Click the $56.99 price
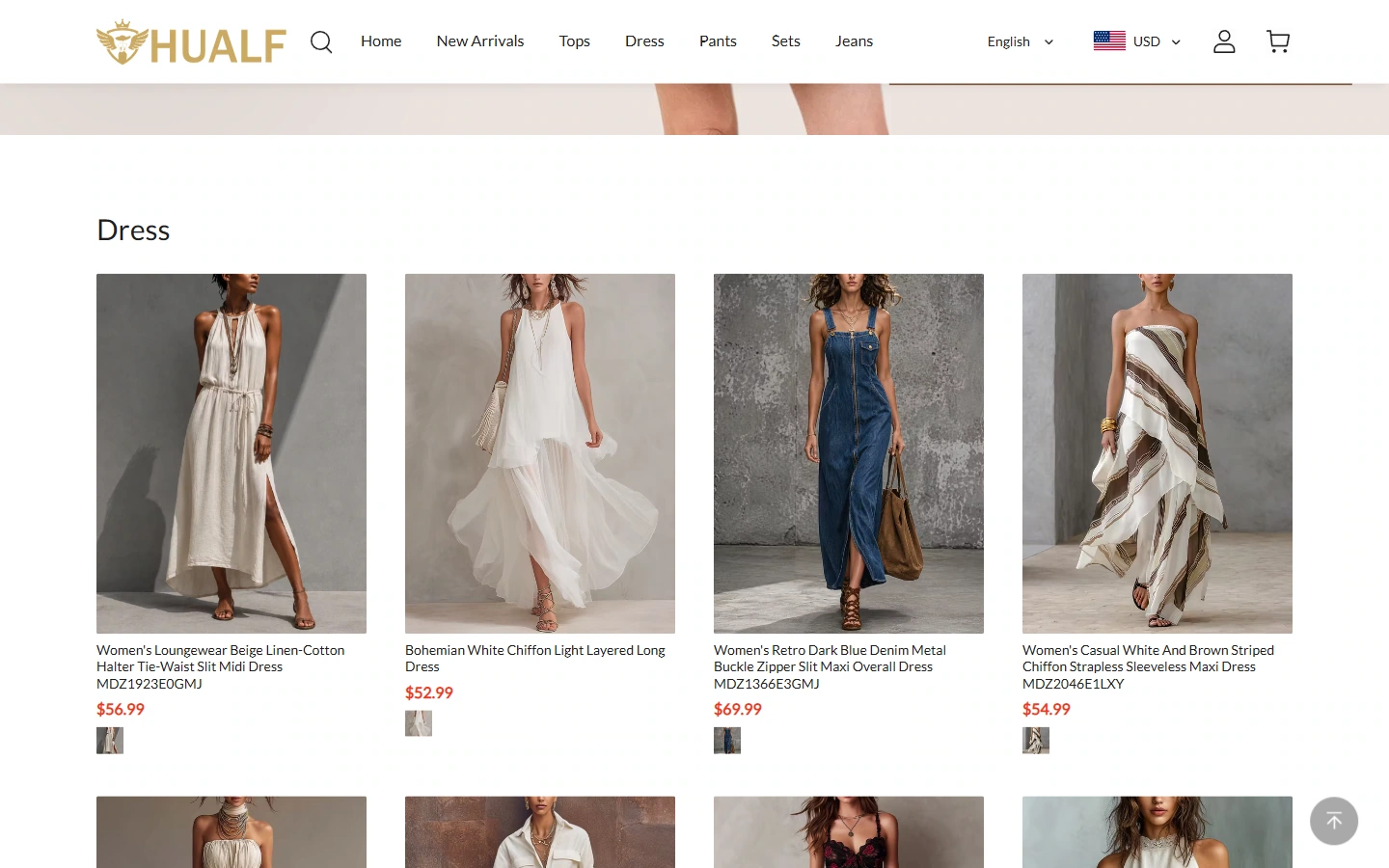 tap(121, 709)
